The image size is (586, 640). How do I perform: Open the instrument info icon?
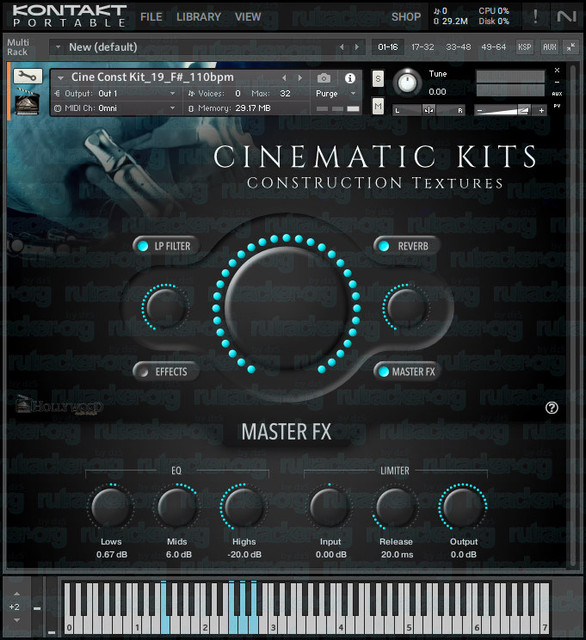(x=350, y=78)
